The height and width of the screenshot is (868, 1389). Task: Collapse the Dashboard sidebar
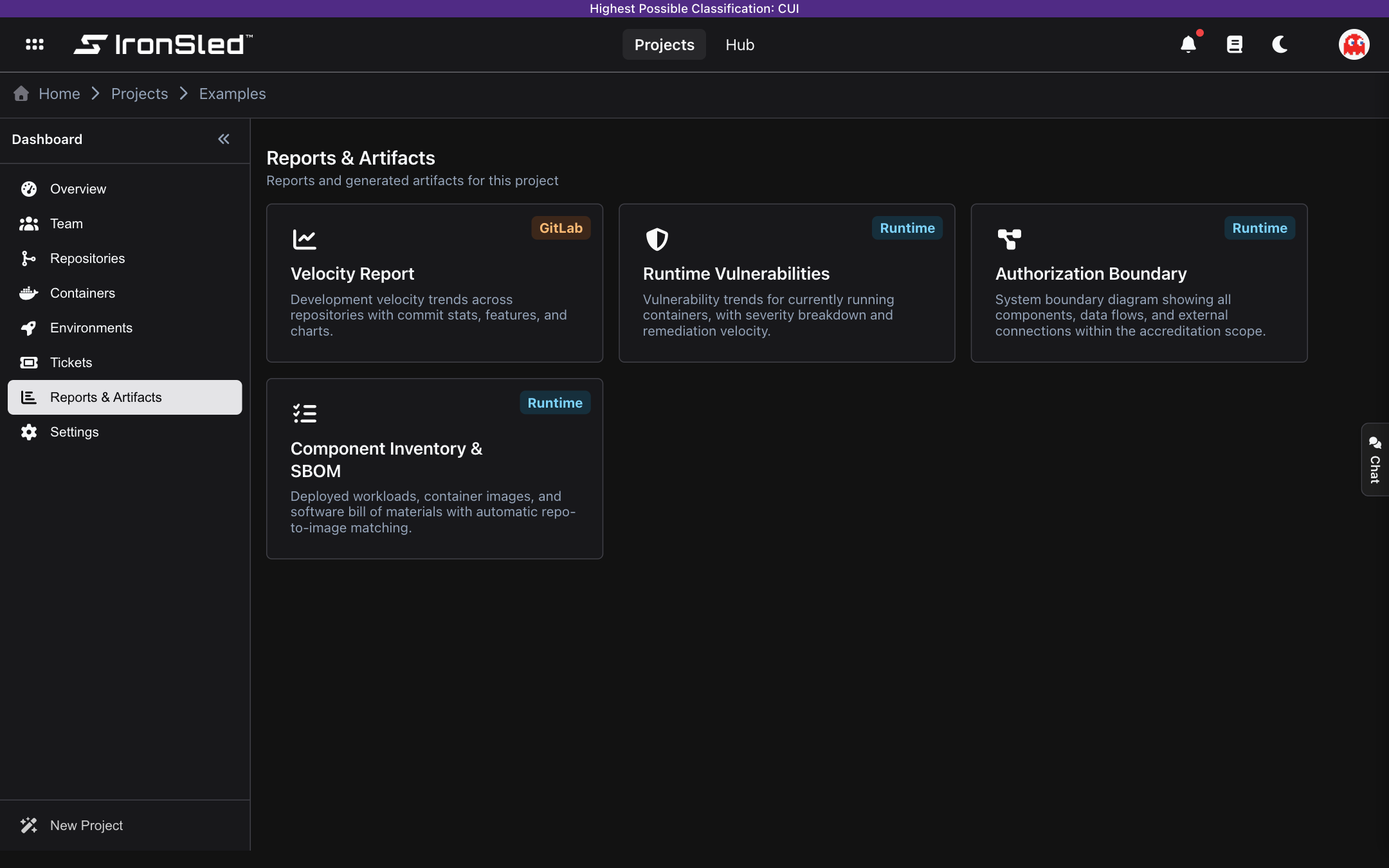click(x=224, y=139)
